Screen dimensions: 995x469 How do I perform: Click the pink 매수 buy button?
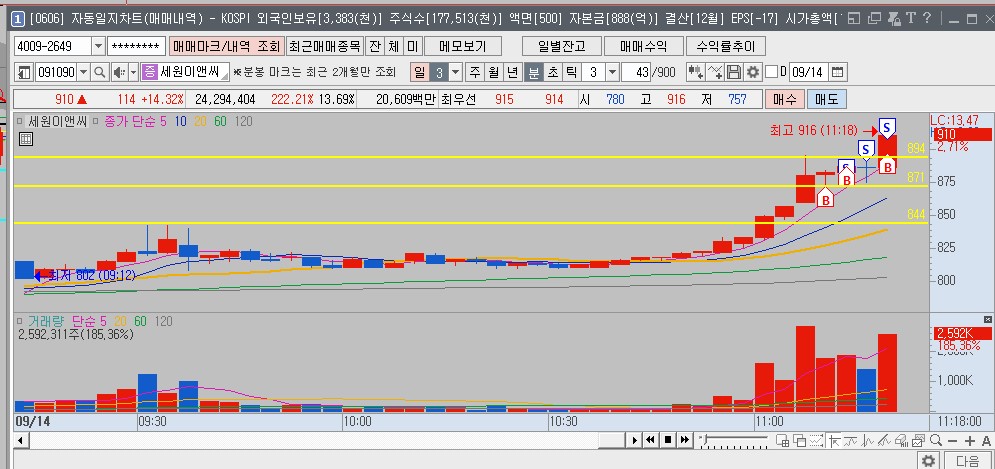pyautogui.click(x=786, y=100)
